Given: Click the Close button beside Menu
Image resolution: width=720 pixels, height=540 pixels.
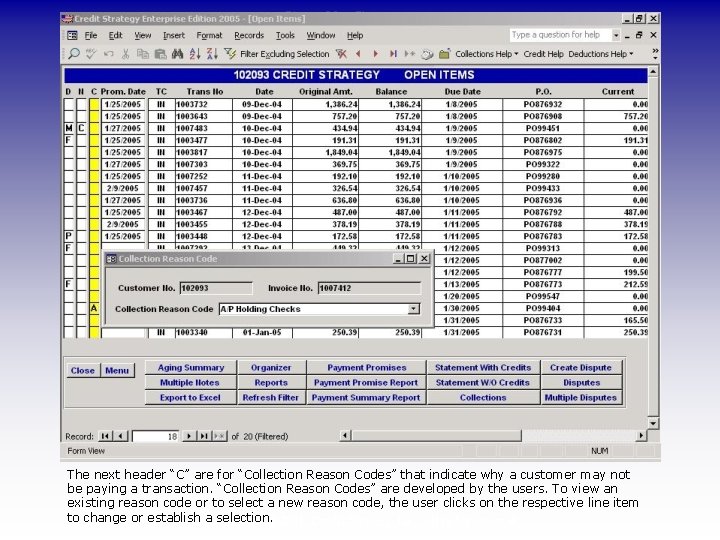Looking at the screenshot, I should 83,371.
